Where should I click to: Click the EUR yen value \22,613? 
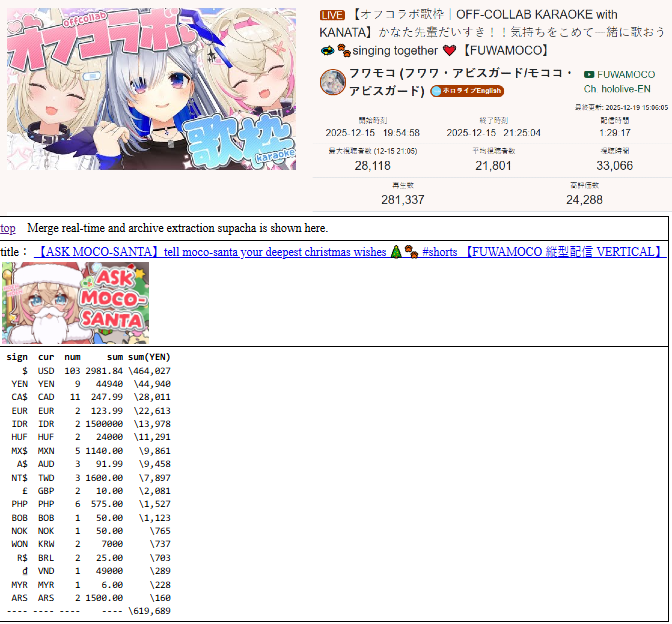[152, 411]
